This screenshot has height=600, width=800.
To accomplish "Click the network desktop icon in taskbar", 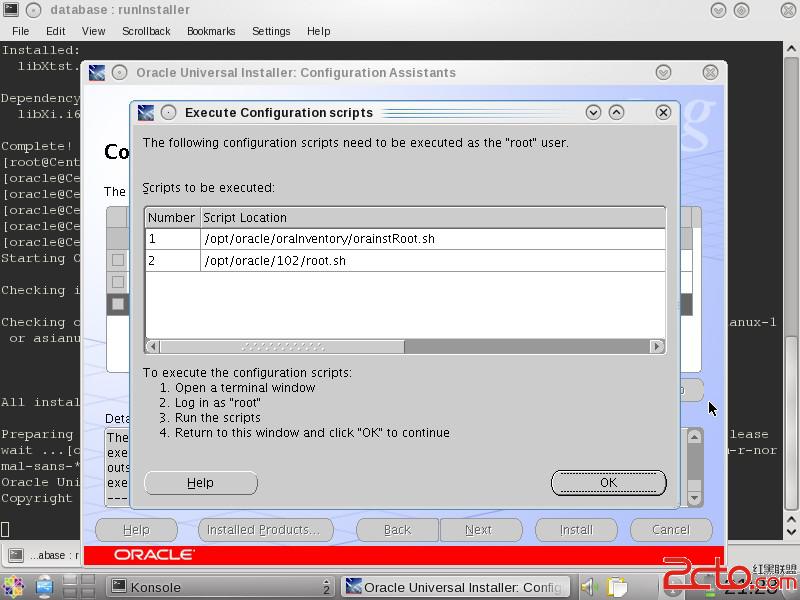I will 44,587.
